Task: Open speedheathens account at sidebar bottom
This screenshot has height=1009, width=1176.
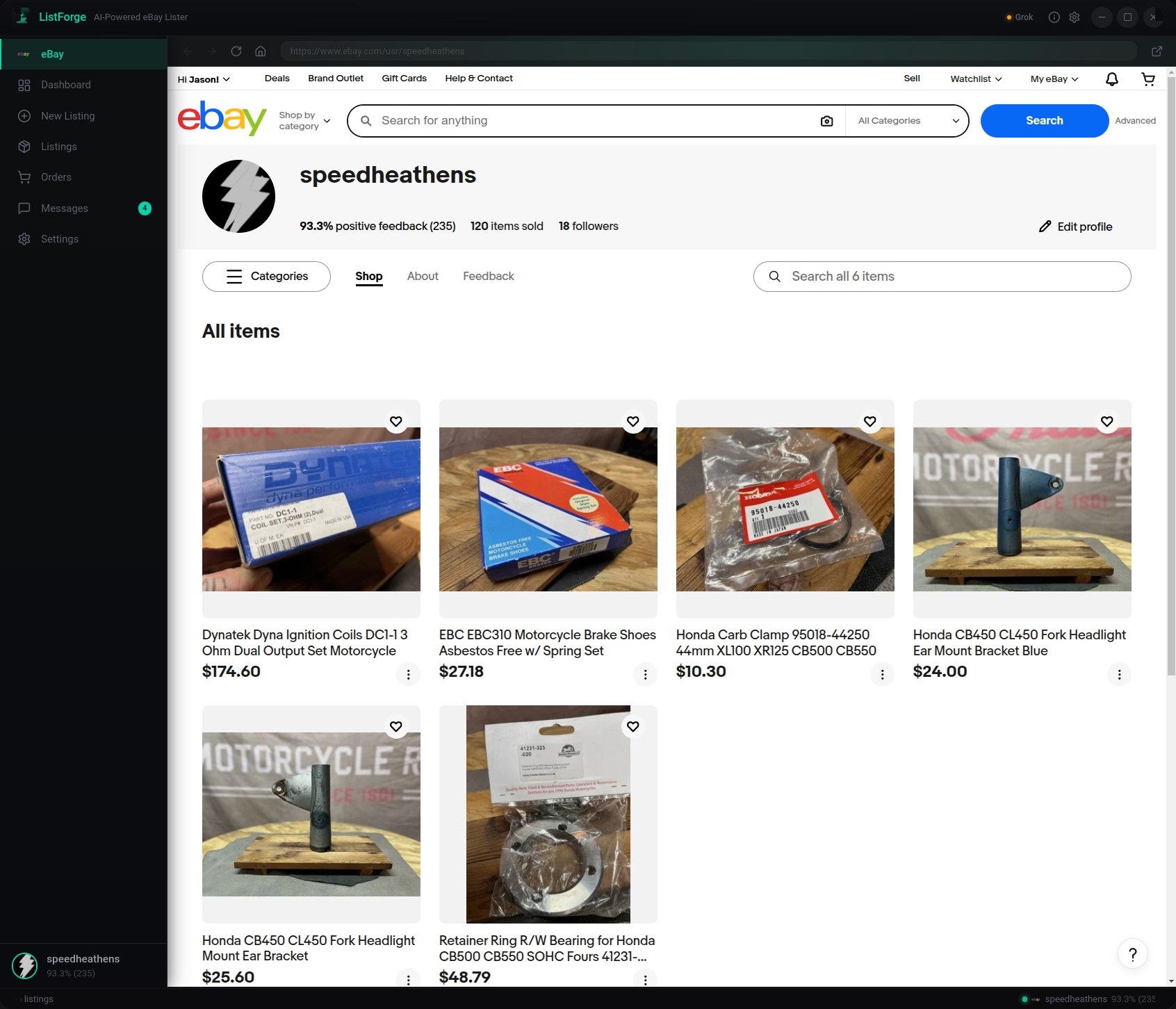Action: (83, 965)
